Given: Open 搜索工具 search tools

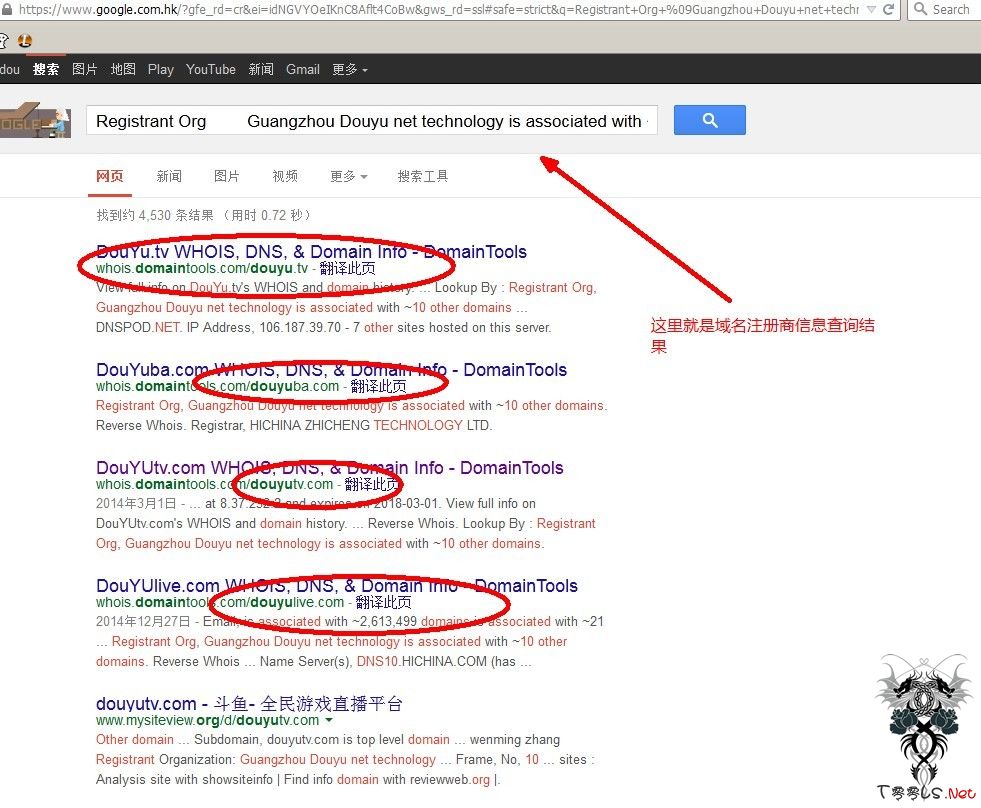Looking at the screenshot, I should tap(423, 176).
